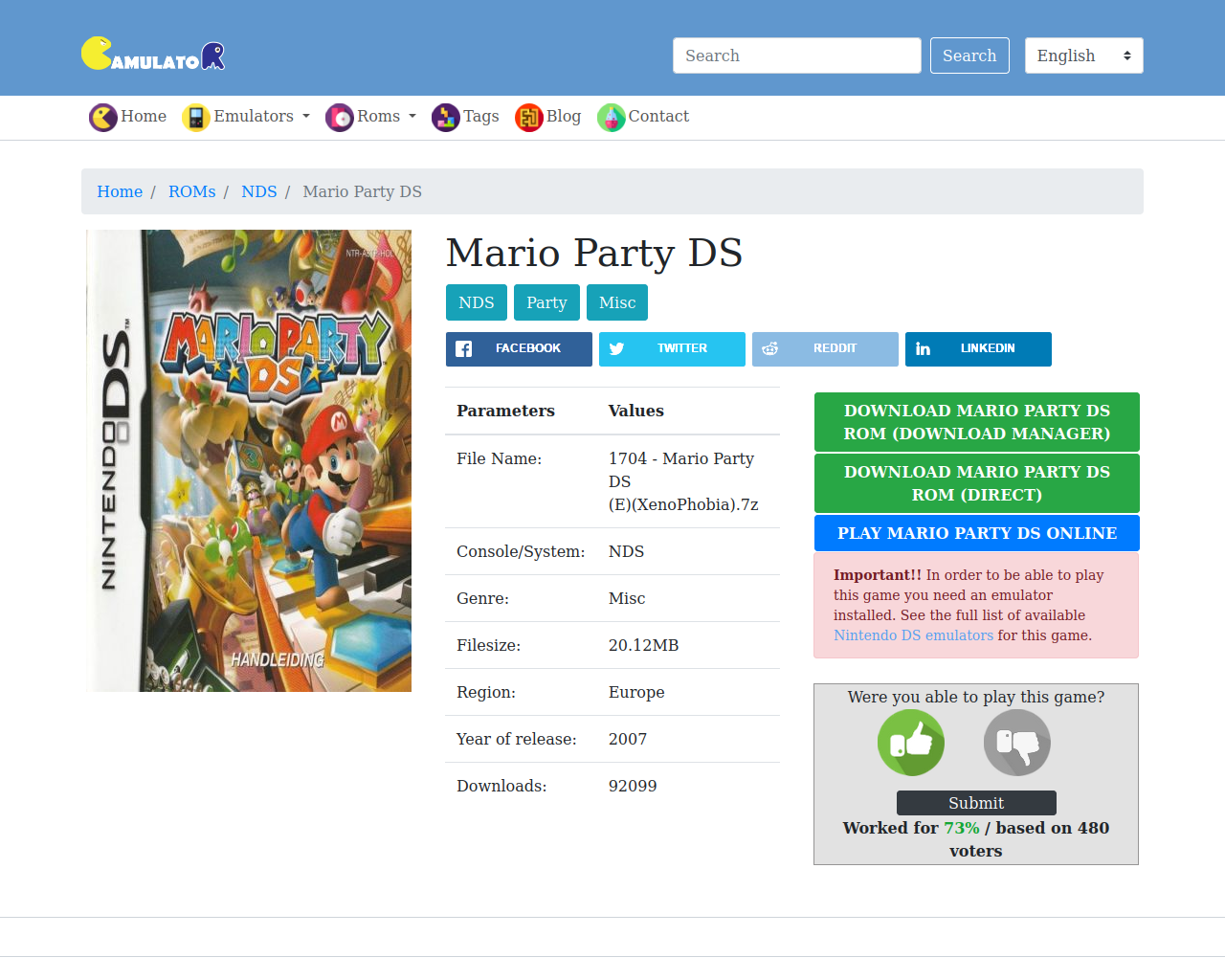The width and height of the screenshot is (1225, 980).
Task: Click the Tags tetris block icon
Action: click(446, 118)
